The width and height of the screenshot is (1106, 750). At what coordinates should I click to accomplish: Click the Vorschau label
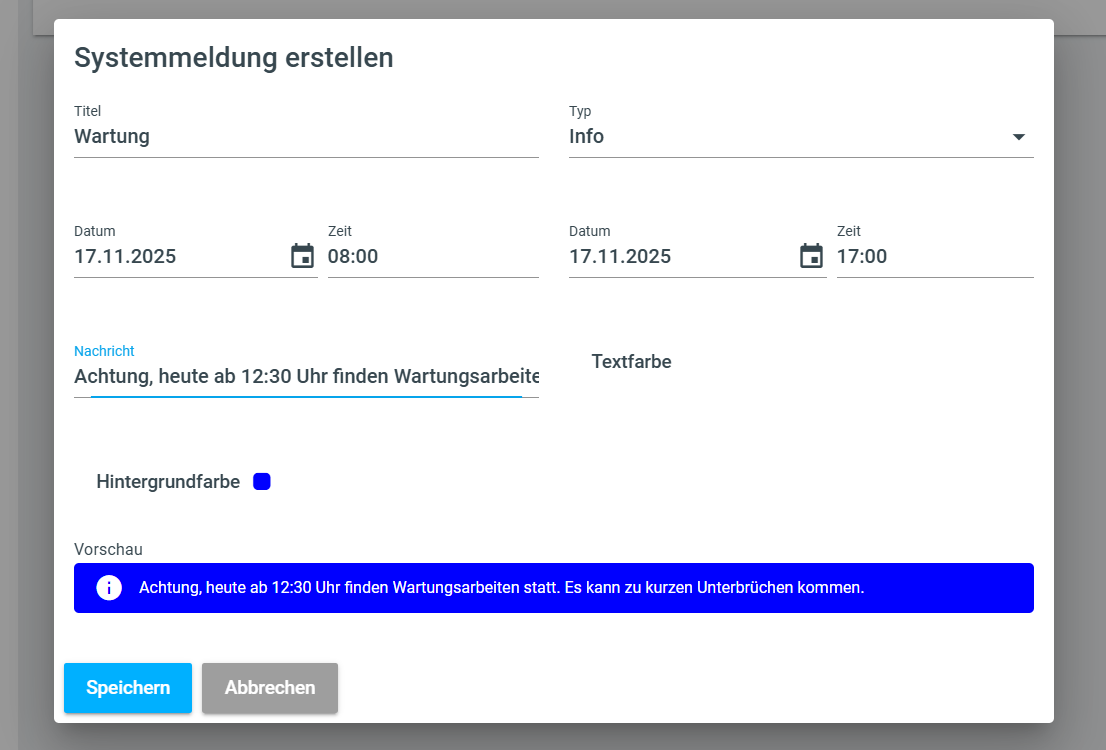tap(108, 550)
